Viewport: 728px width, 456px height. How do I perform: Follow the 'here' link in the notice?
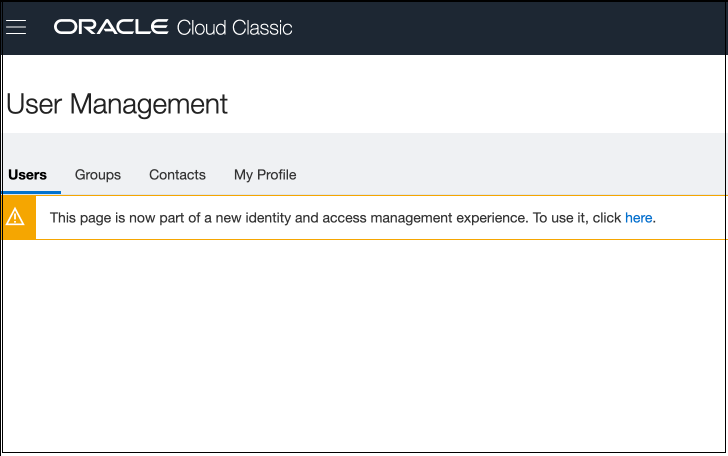pyautogui.click(x=638, y=218)
